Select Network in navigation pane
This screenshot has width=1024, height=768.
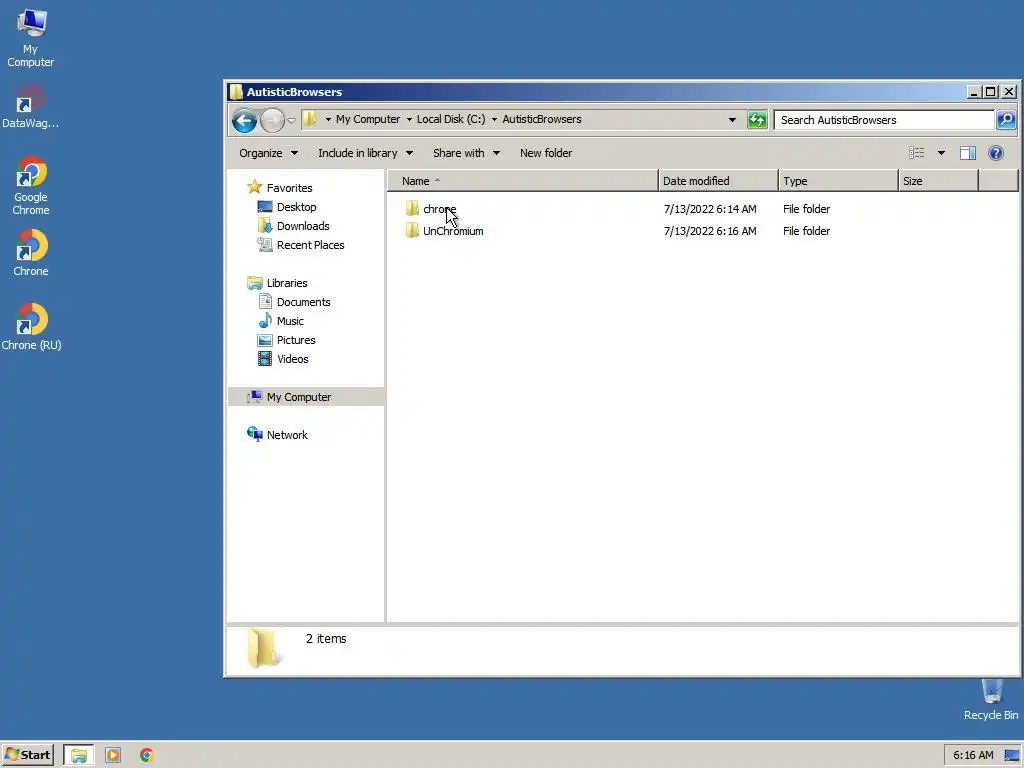278,434
